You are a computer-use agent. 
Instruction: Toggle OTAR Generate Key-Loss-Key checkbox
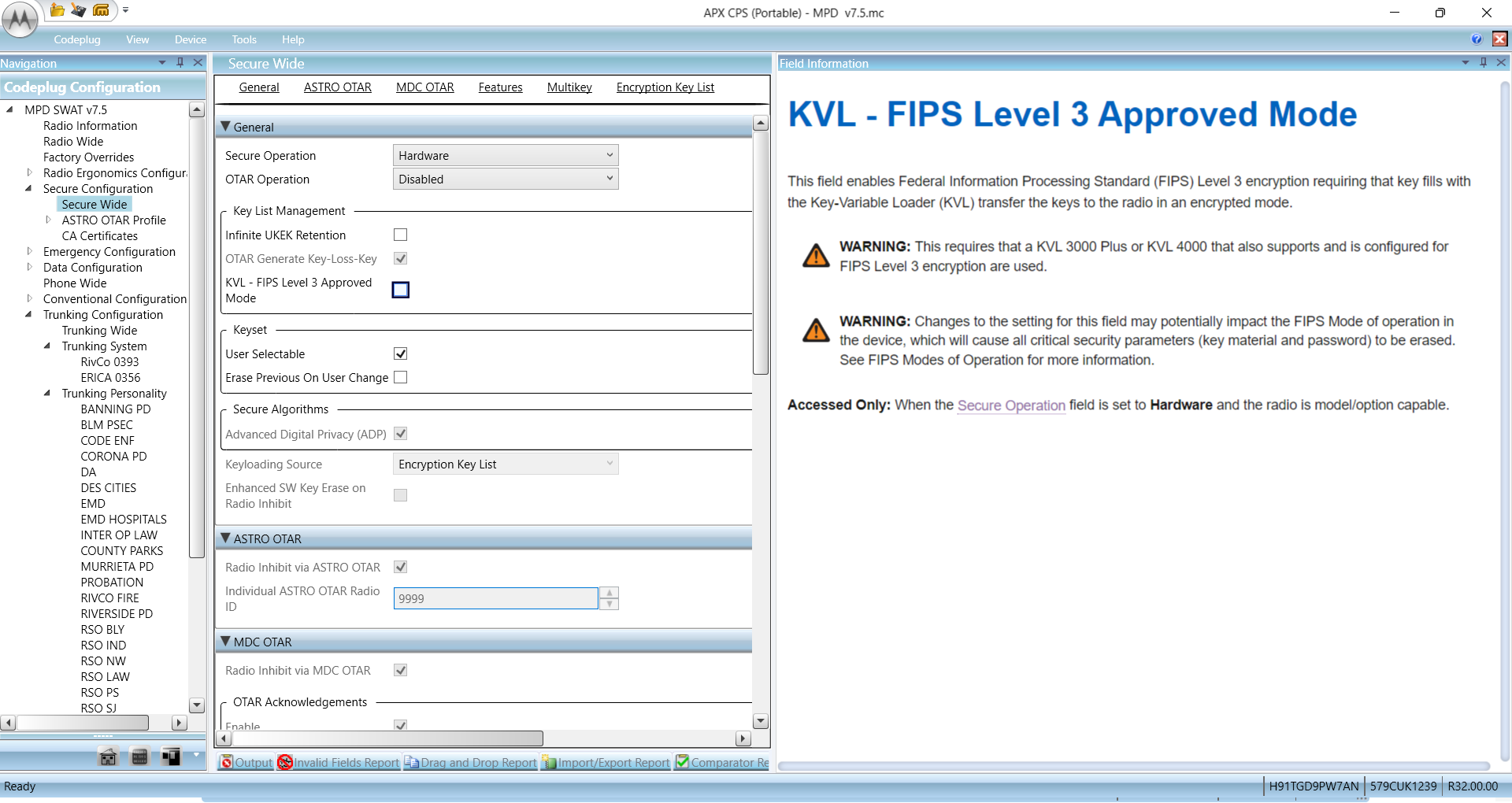coord(400,258)
